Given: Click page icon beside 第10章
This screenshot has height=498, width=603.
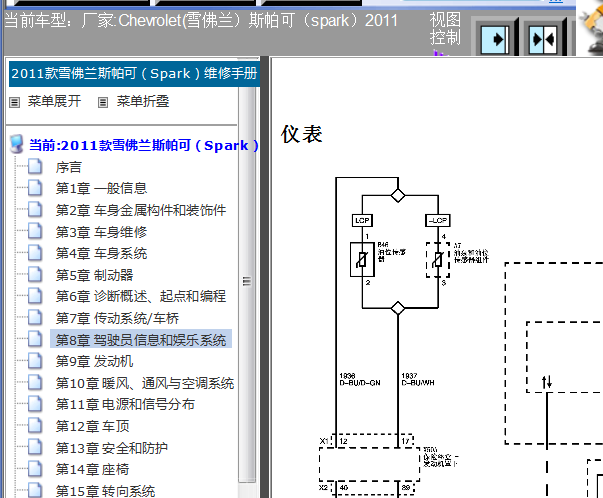Looking at the screenshot, I should [35, 382].
